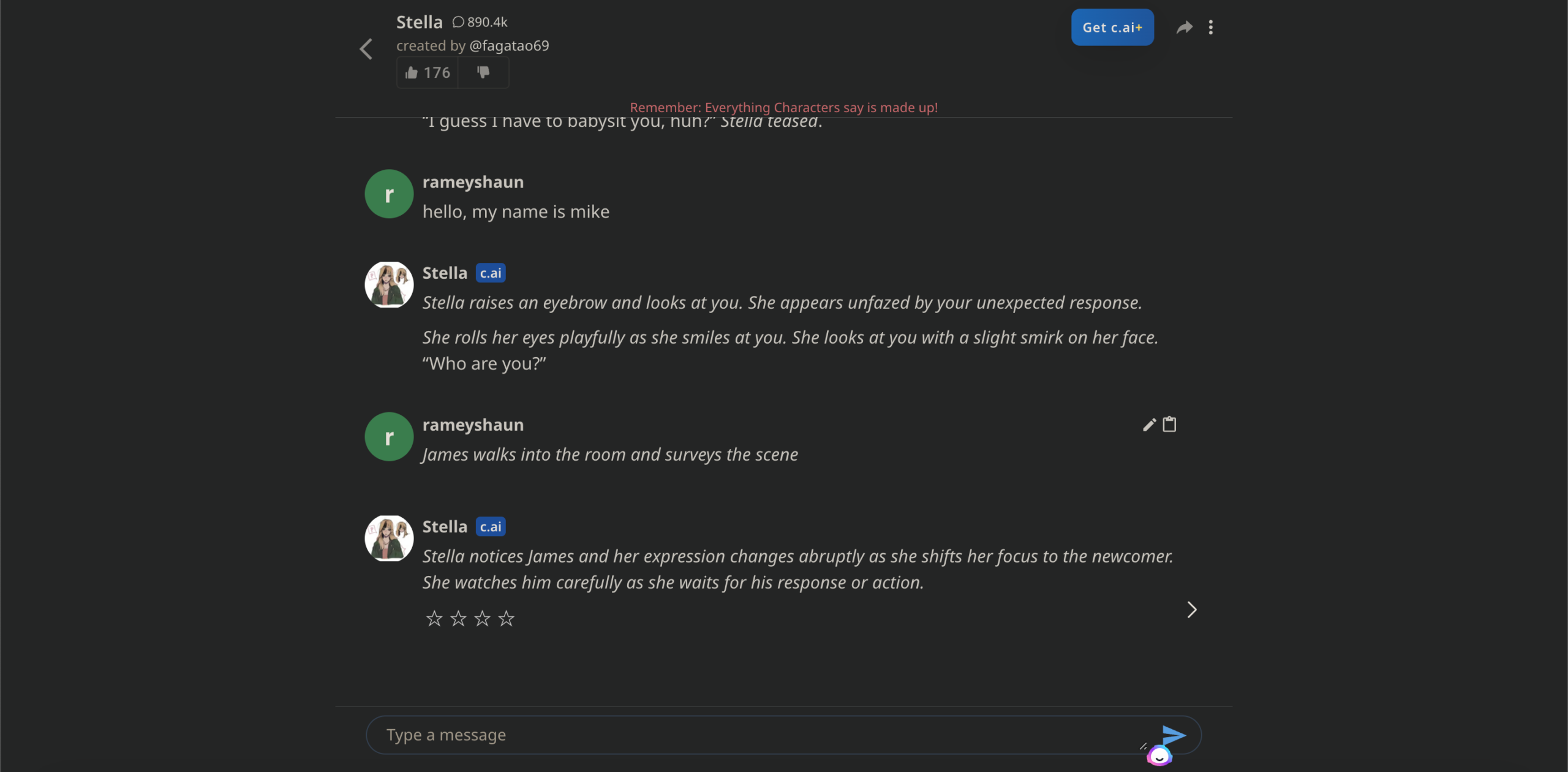The width and height of the screenshot is (1568, 772).
Task: Click the Get c.ai+ button
Action: pyautogui.click(x=1112, y=28)
